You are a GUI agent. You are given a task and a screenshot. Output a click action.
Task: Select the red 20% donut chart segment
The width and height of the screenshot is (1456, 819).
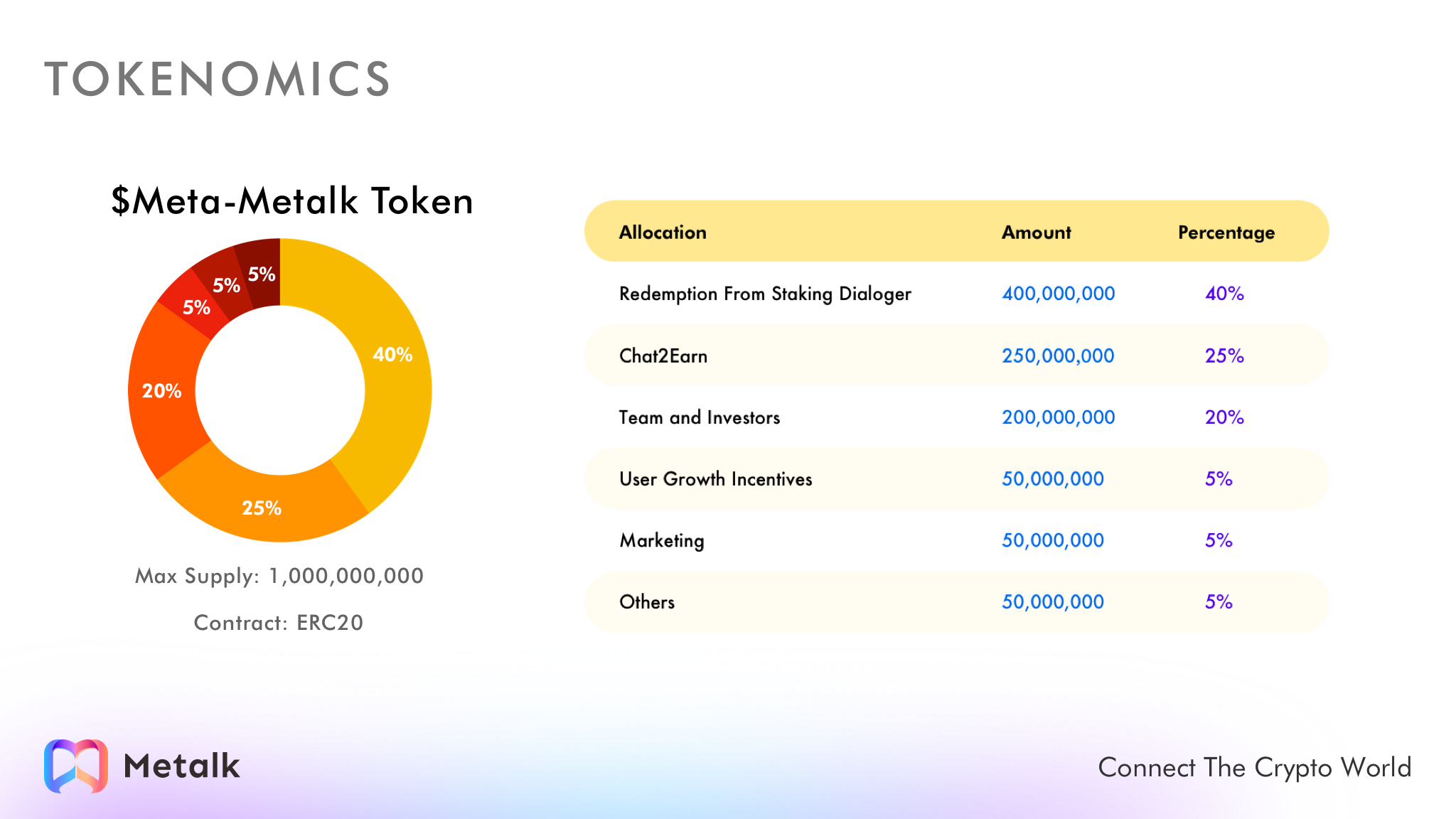161,391
